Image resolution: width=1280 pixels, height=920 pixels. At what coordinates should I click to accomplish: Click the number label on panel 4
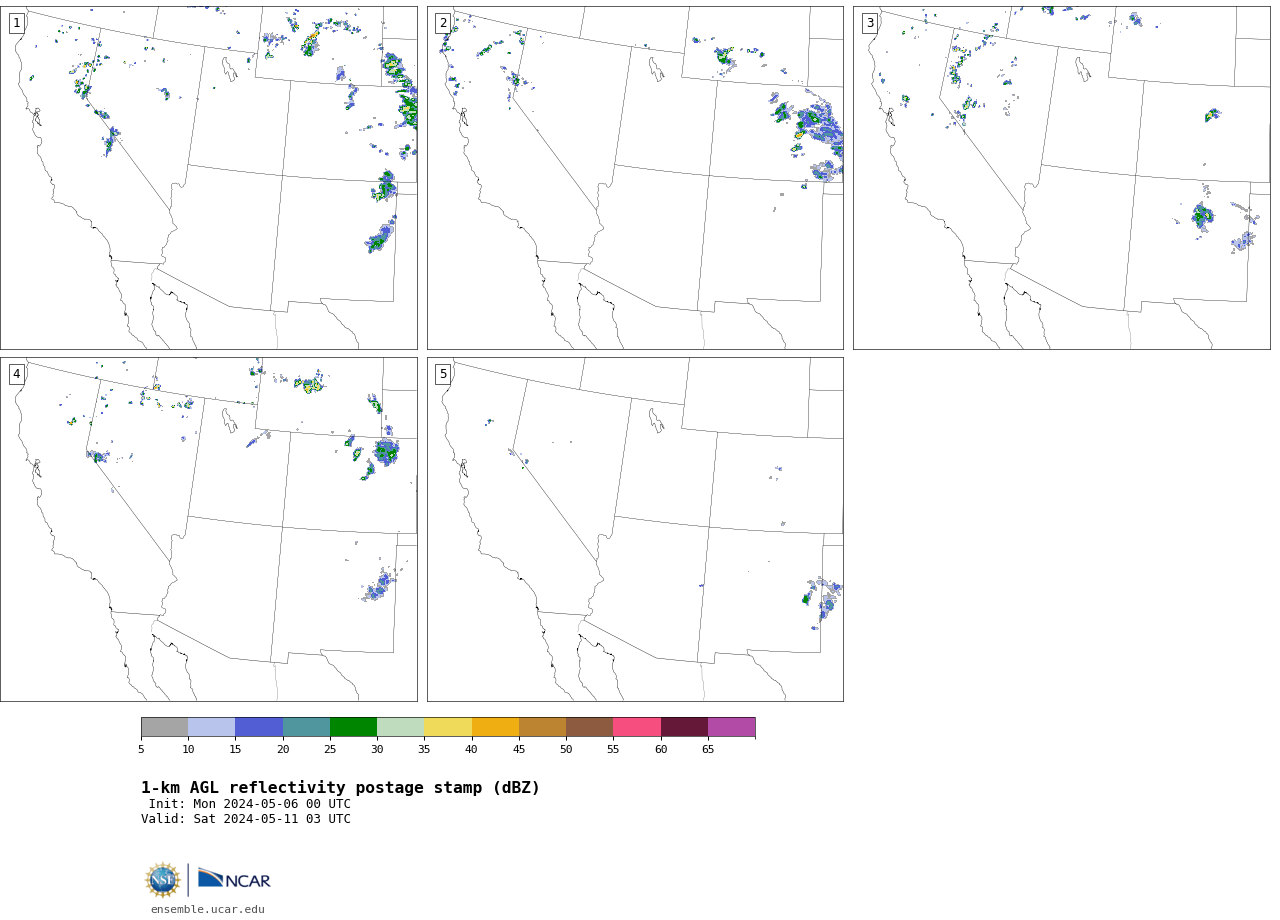click(17, 374)
